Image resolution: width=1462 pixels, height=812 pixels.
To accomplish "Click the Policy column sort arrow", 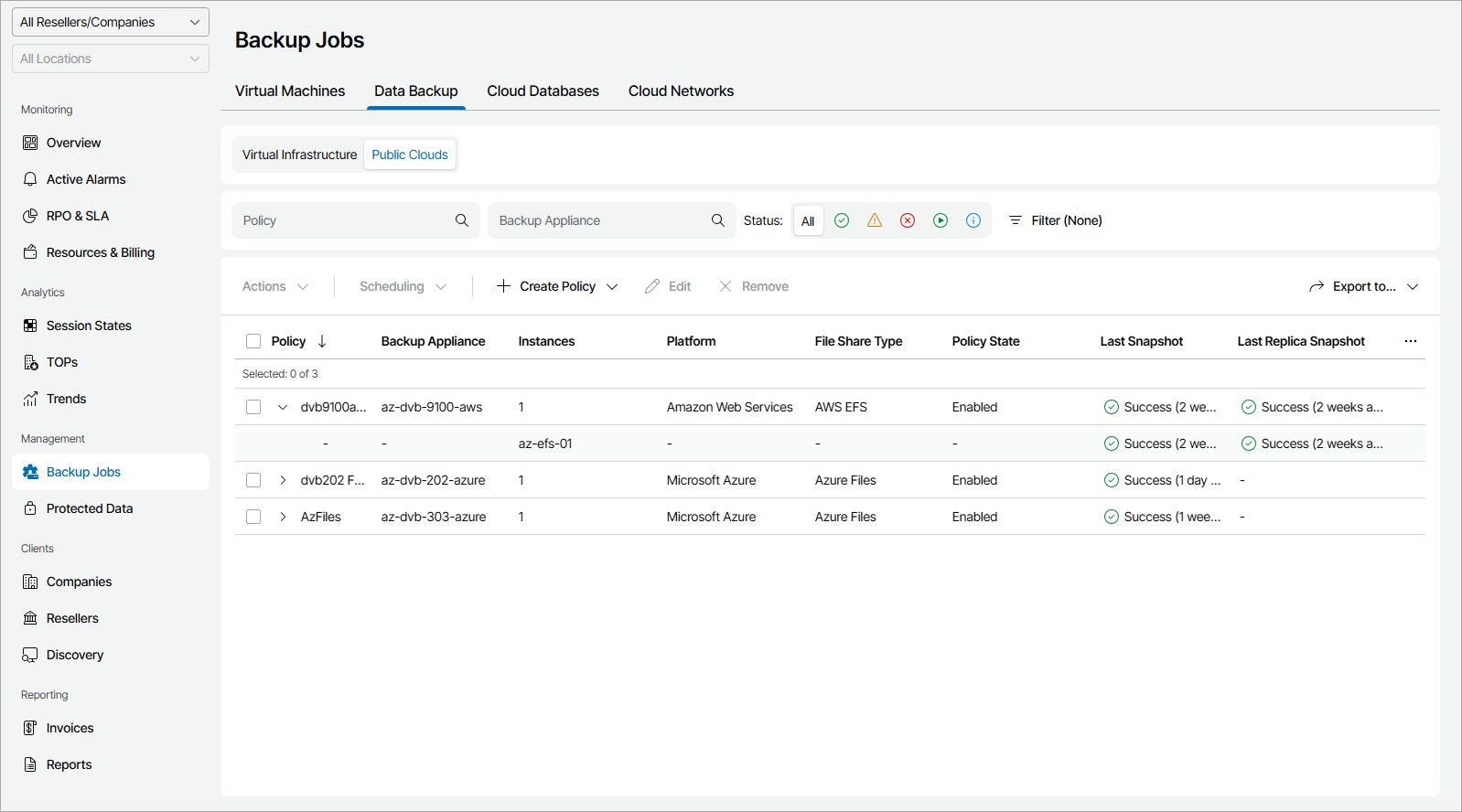I will click(x=322, y=341).
